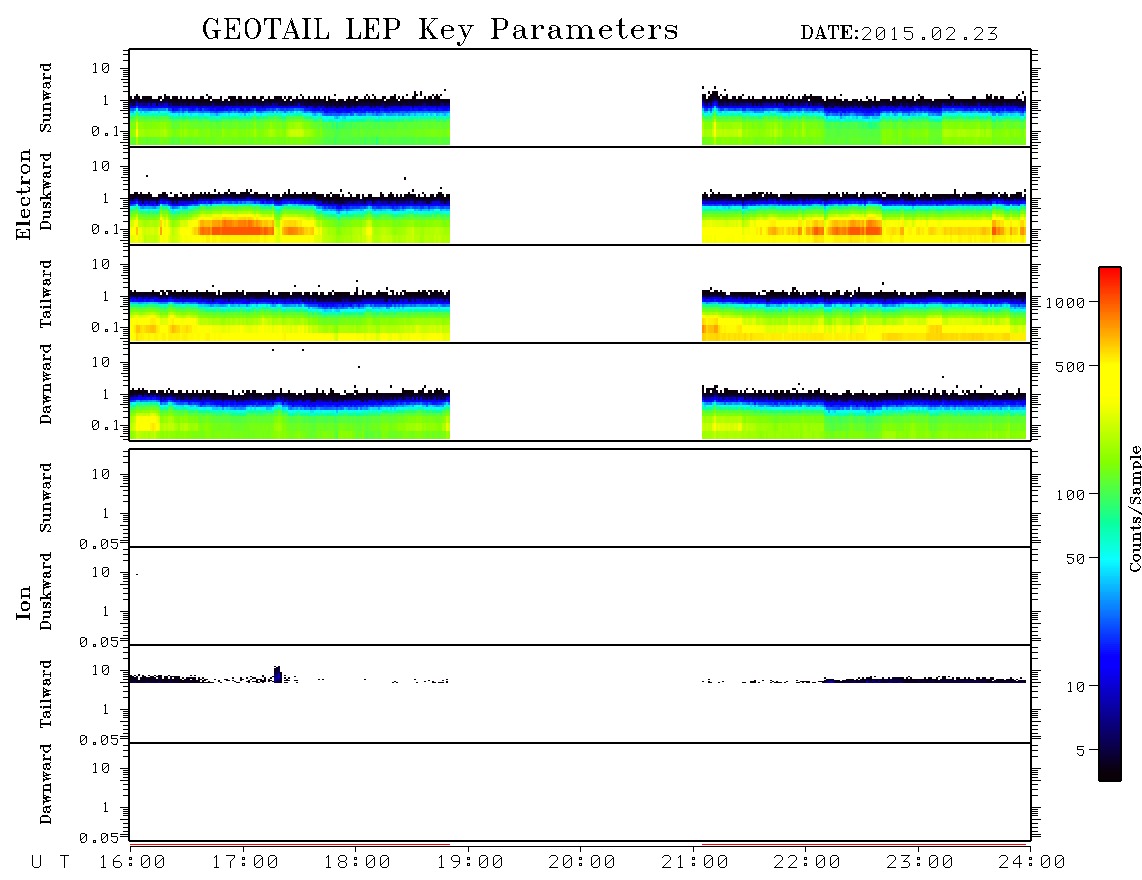1142x880 pixels.
Task: Select the "20:00" time tick label
Action: click(x=583, y=863)
